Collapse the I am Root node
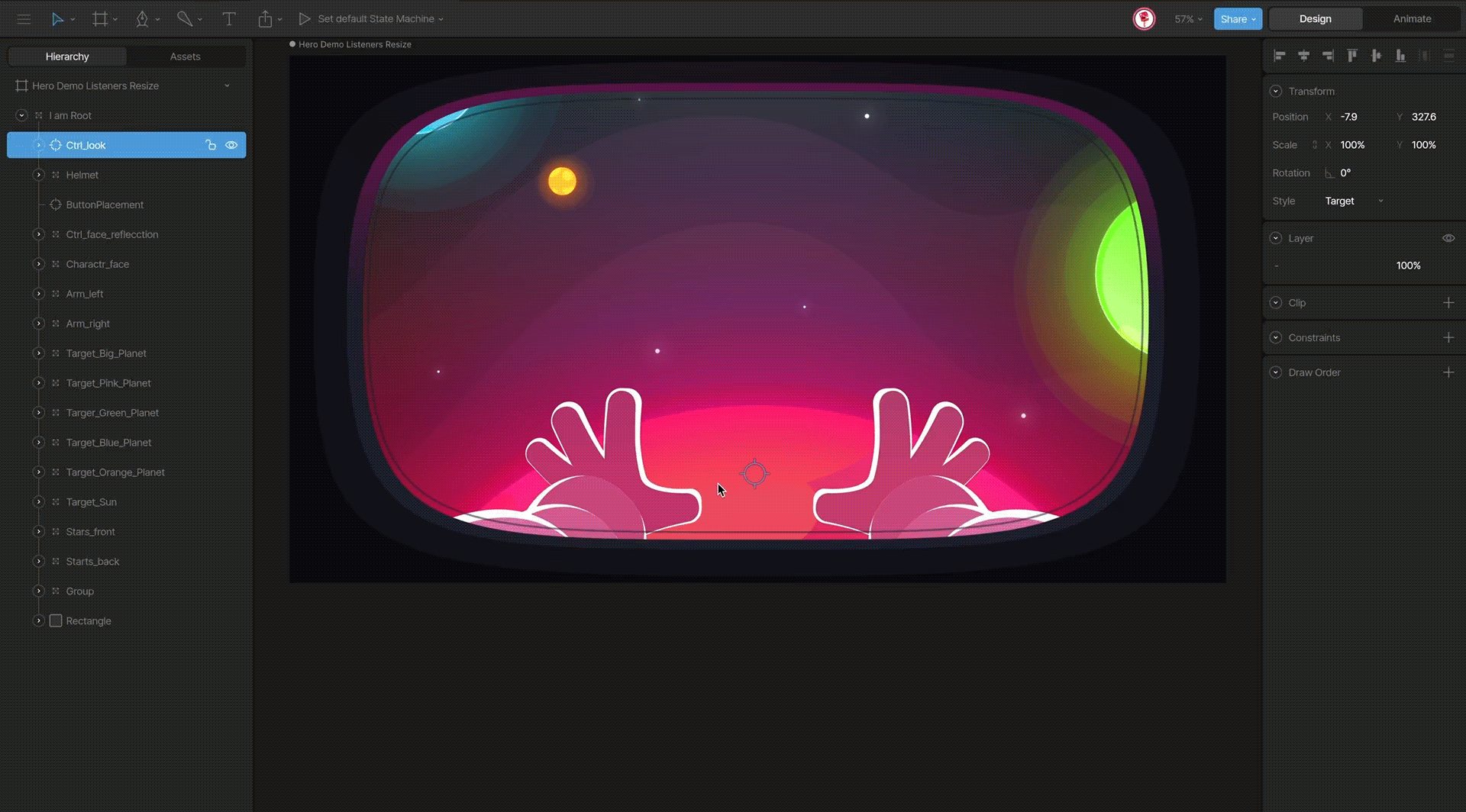Screen dimensions: 1466x812 coord(21,115)
